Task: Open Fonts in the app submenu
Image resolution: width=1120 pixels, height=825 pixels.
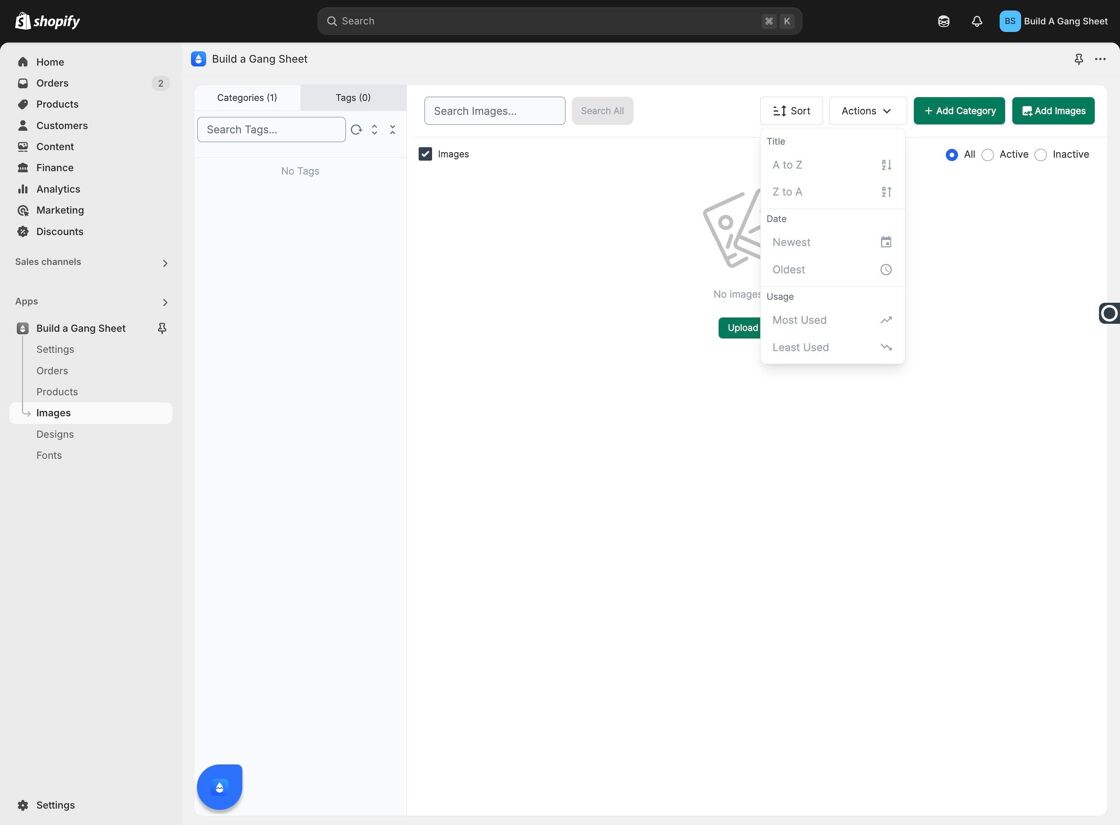Action: tap(49, 456)
